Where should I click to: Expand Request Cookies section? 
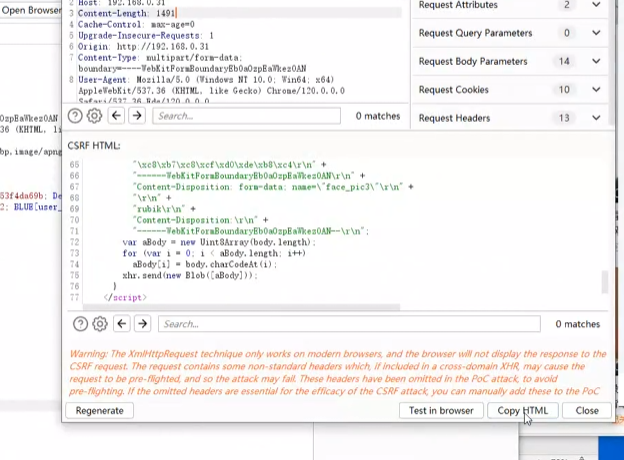596,90
